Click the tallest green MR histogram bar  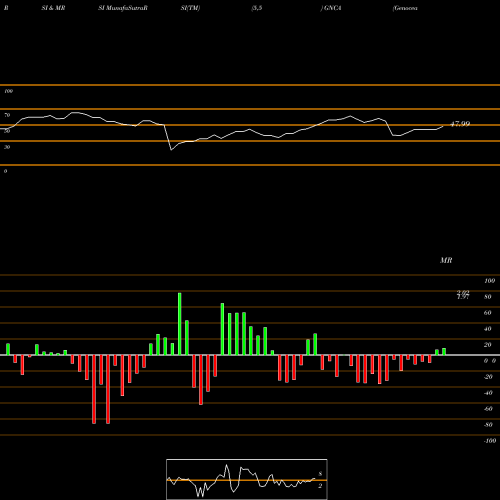click(x=180, y=324)
